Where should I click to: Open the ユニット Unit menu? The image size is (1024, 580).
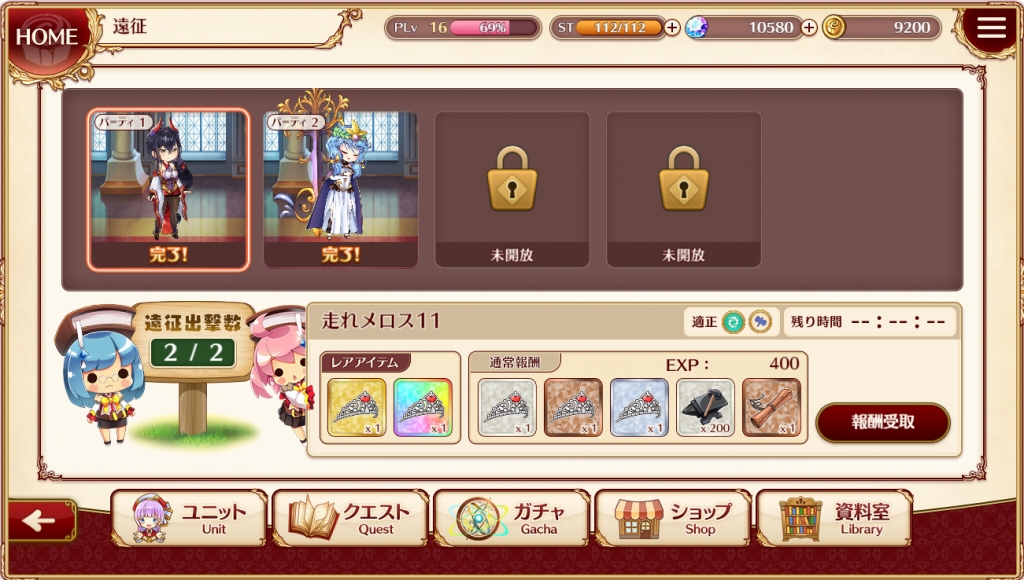[189, 519]
